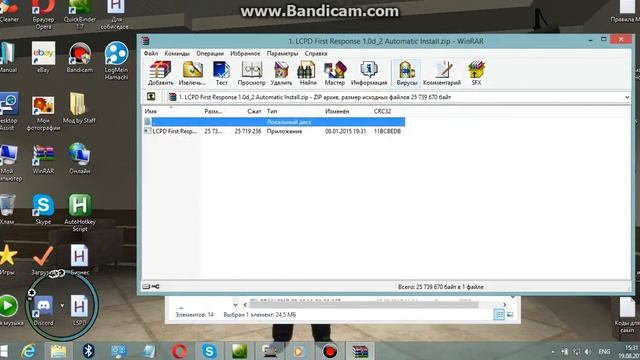Image resolution: width=640 pixels, height=360 pixels.
Task: Select the AutoHotkey Script desktop icon
Action: pos(80,213)
